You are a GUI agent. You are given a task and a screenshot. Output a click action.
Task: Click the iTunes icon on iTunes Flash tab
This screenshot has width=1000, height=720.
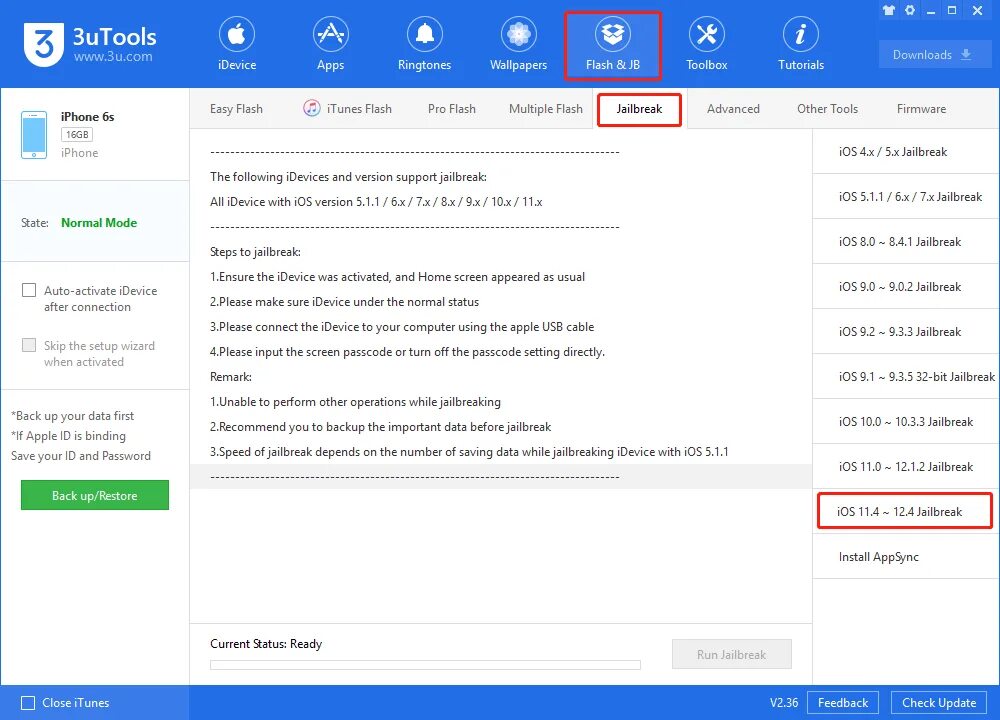point(311,108)
